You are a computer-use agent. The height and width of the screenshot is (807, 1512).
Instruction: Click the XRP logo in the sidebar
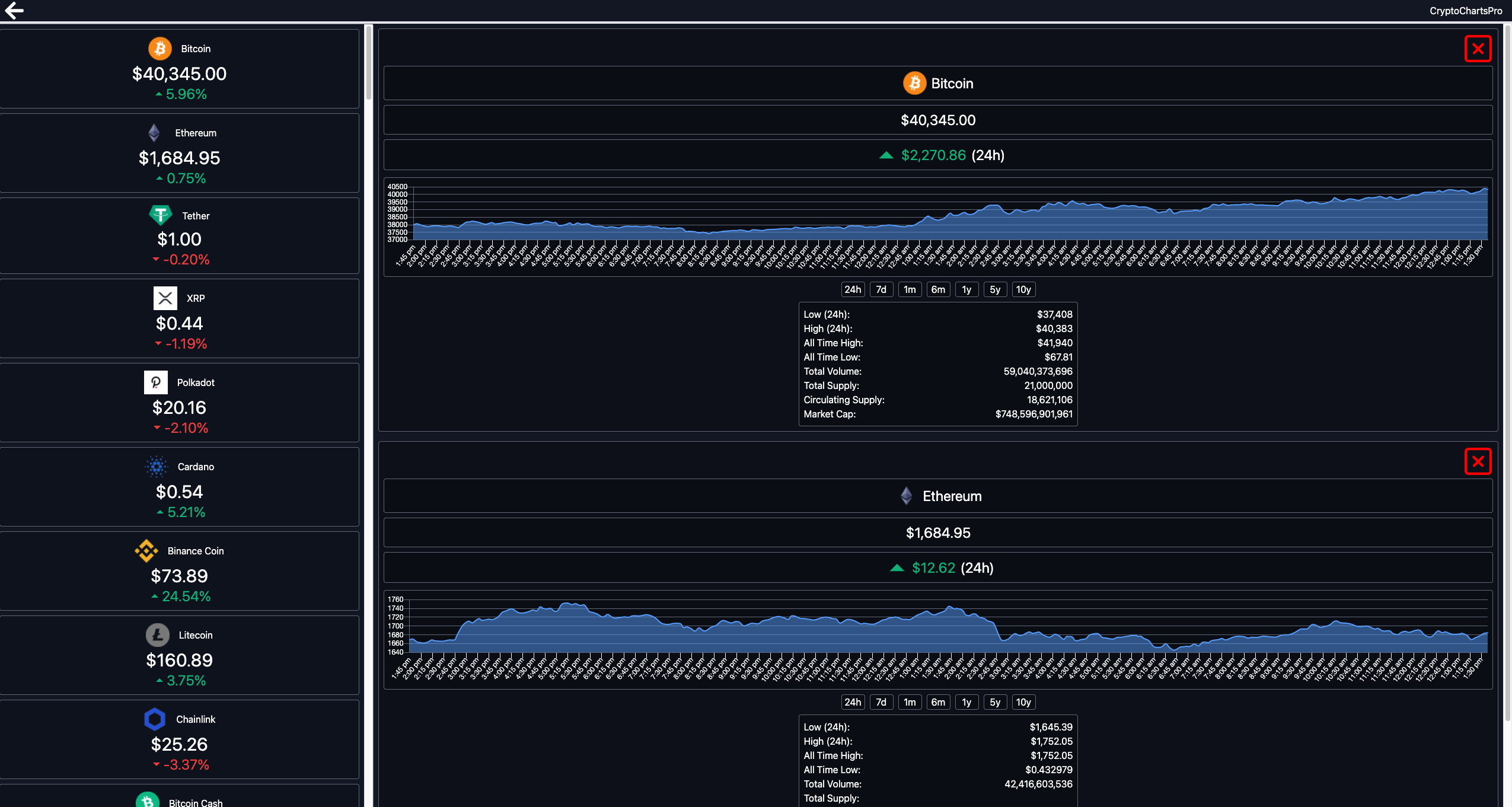[x=165, y=298]
